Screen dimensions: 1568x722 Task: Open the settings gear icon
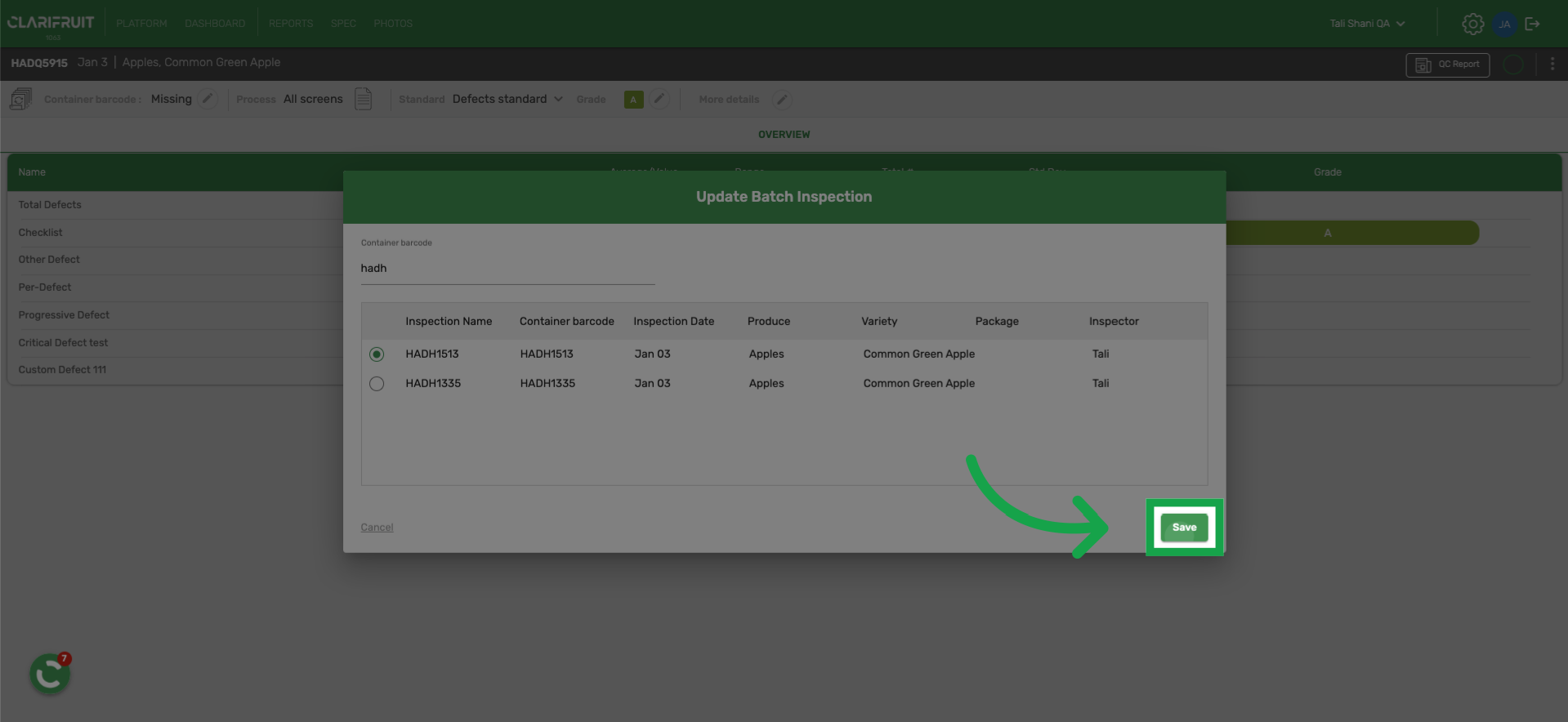click(1472, 24)
